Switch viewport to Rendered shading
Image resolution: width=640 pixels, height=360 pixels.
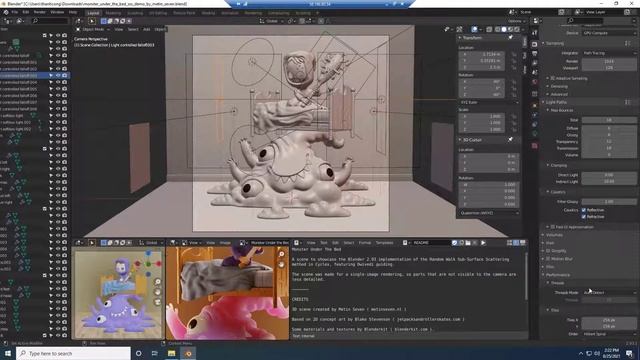[x=517, y=29]
